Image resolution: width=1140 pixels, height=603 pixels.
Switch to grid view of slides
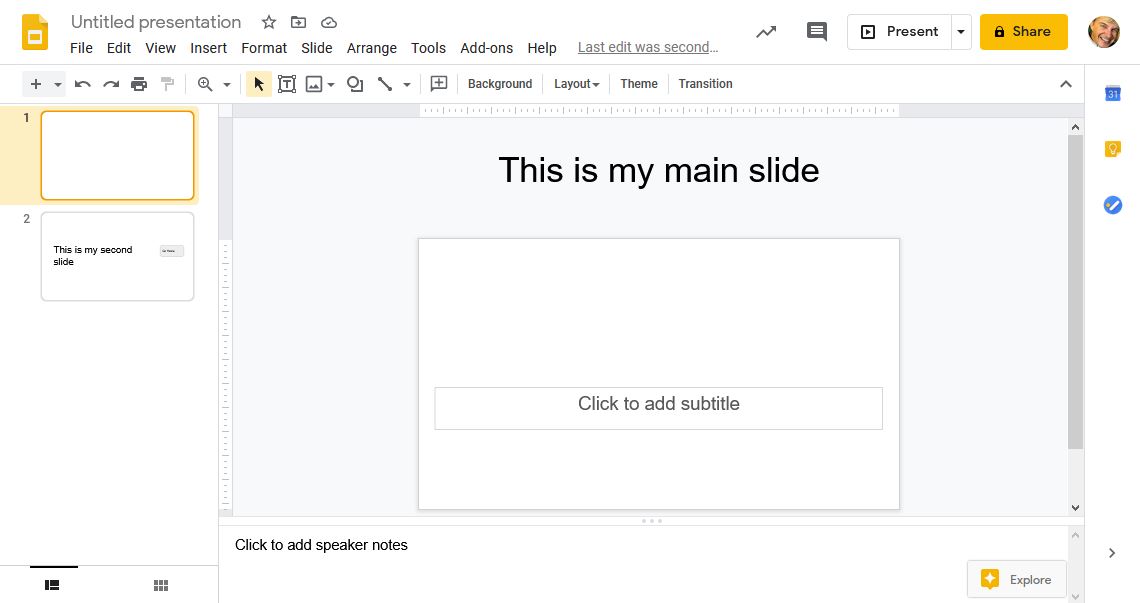(160, 585)
